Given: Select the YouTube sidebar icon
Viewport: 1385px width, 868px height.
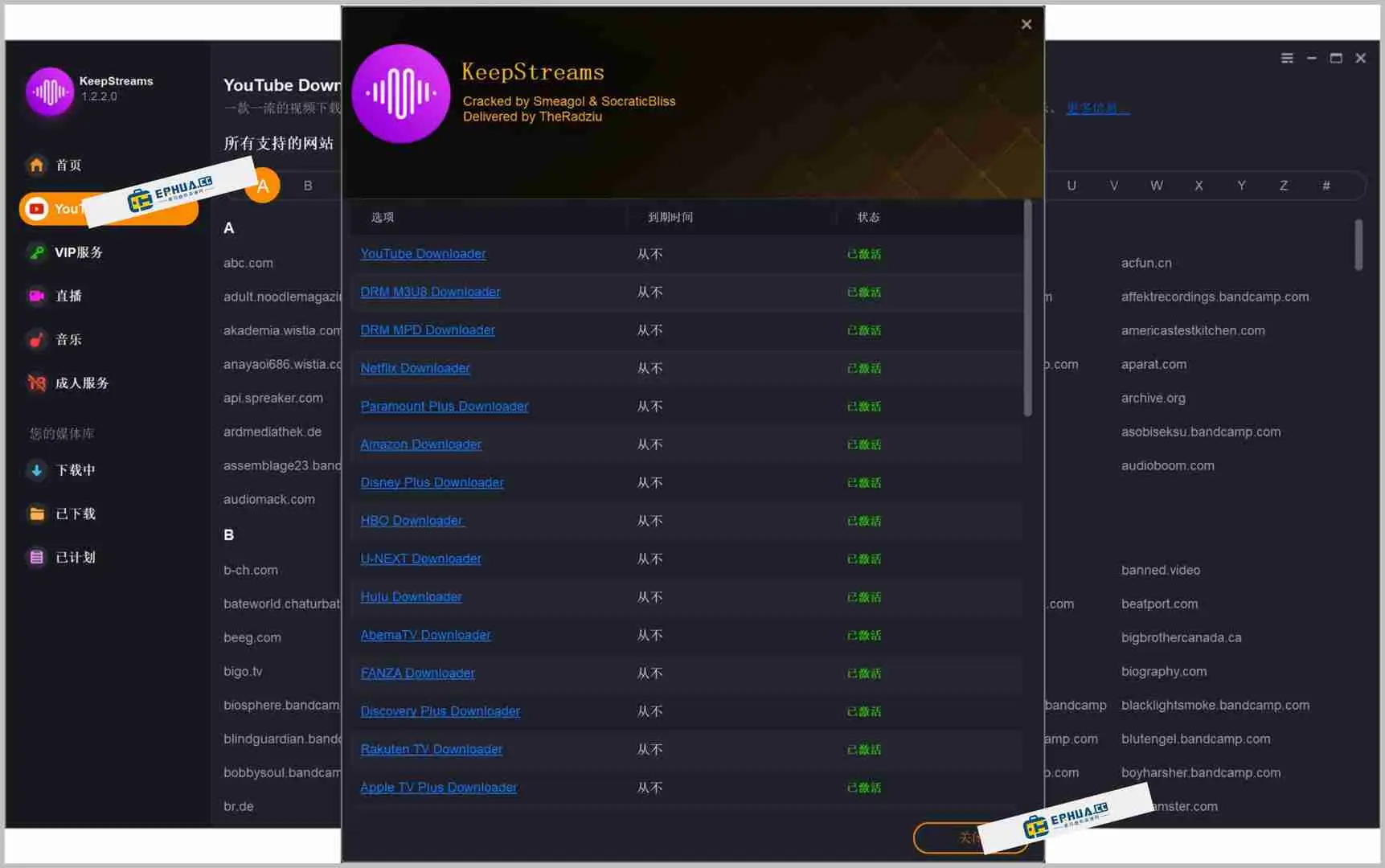Looking at the screenshot, I should point(37,208).
